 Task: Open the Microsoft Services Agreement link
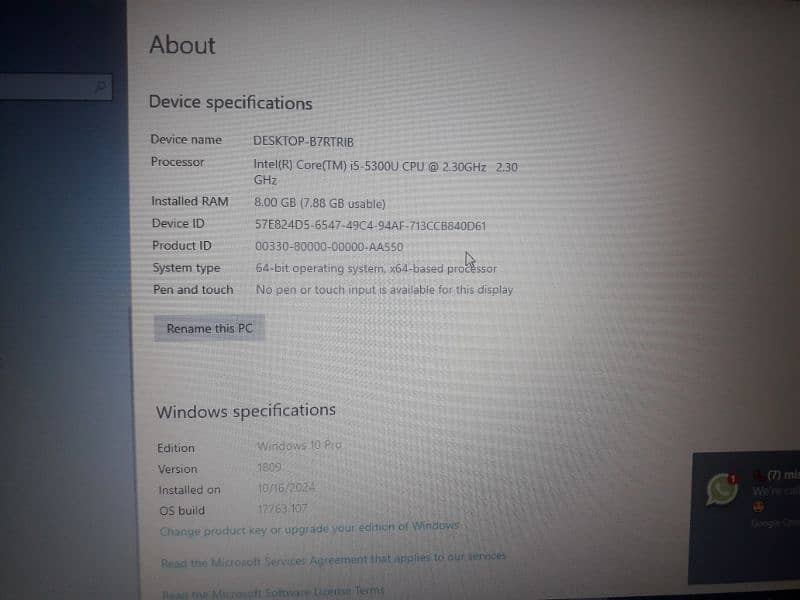point(333,559)
